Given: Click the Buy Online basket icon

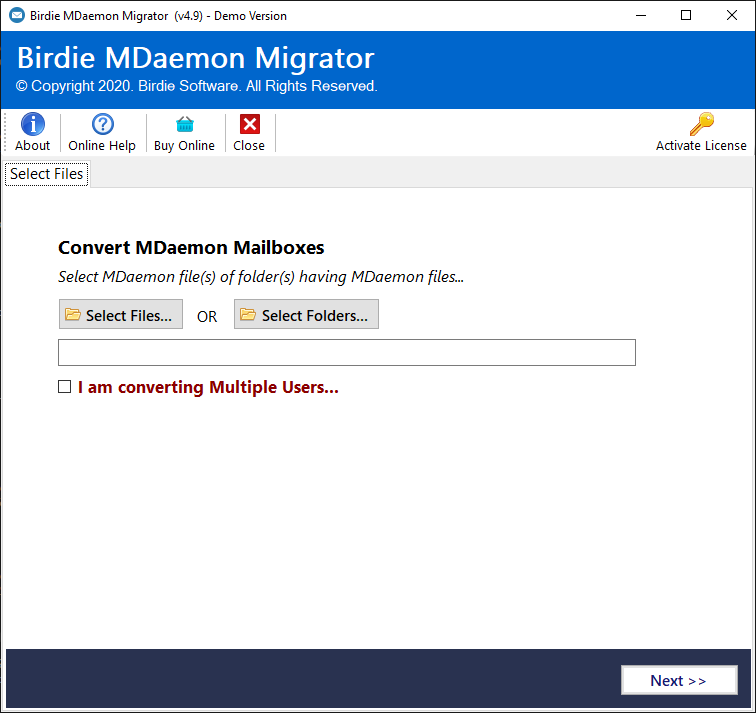Looking at the screenshot, I should 185,124.
